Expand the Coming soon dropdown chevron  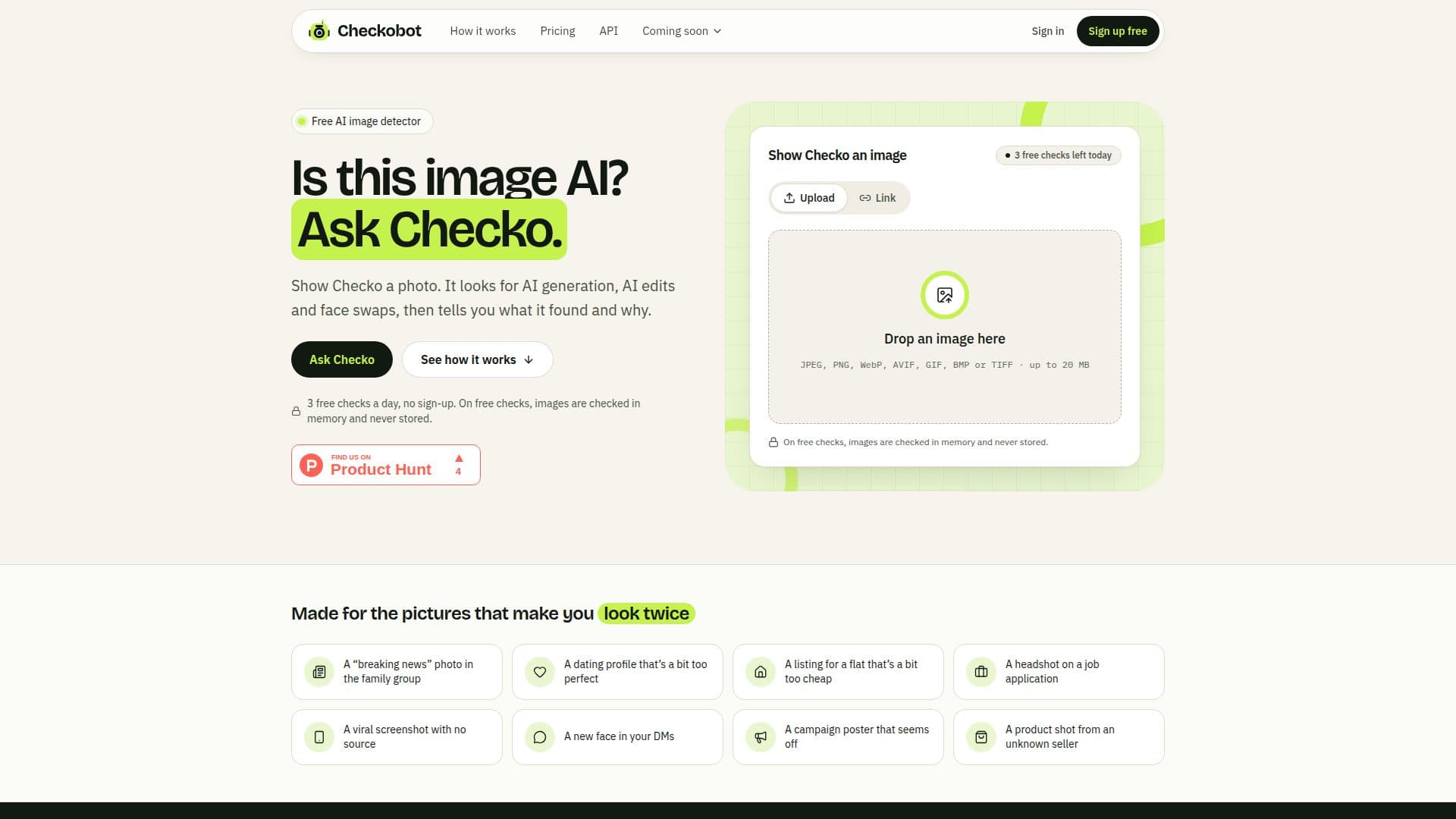[x=717, y=31]
